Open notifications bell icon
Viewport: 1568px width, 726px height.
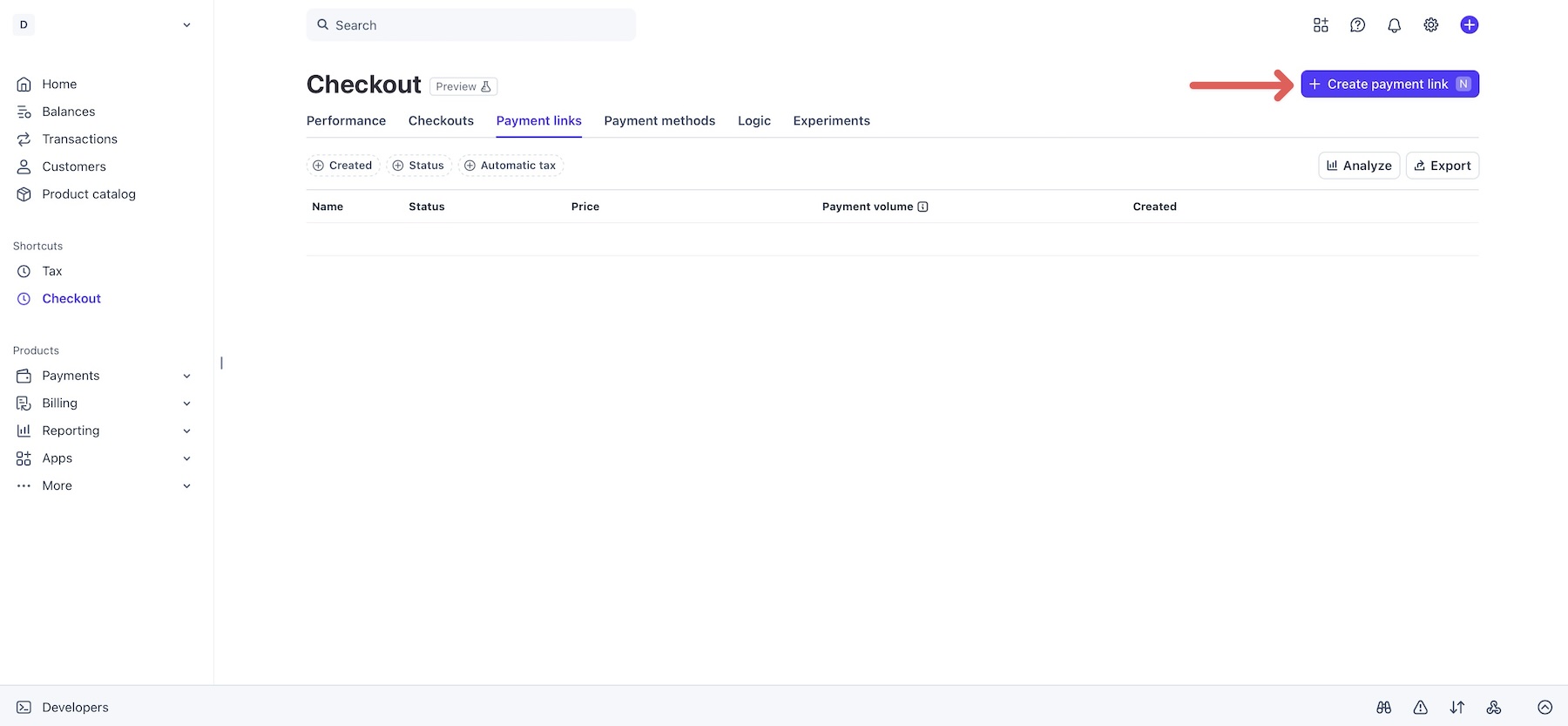tap(1394, 25)
